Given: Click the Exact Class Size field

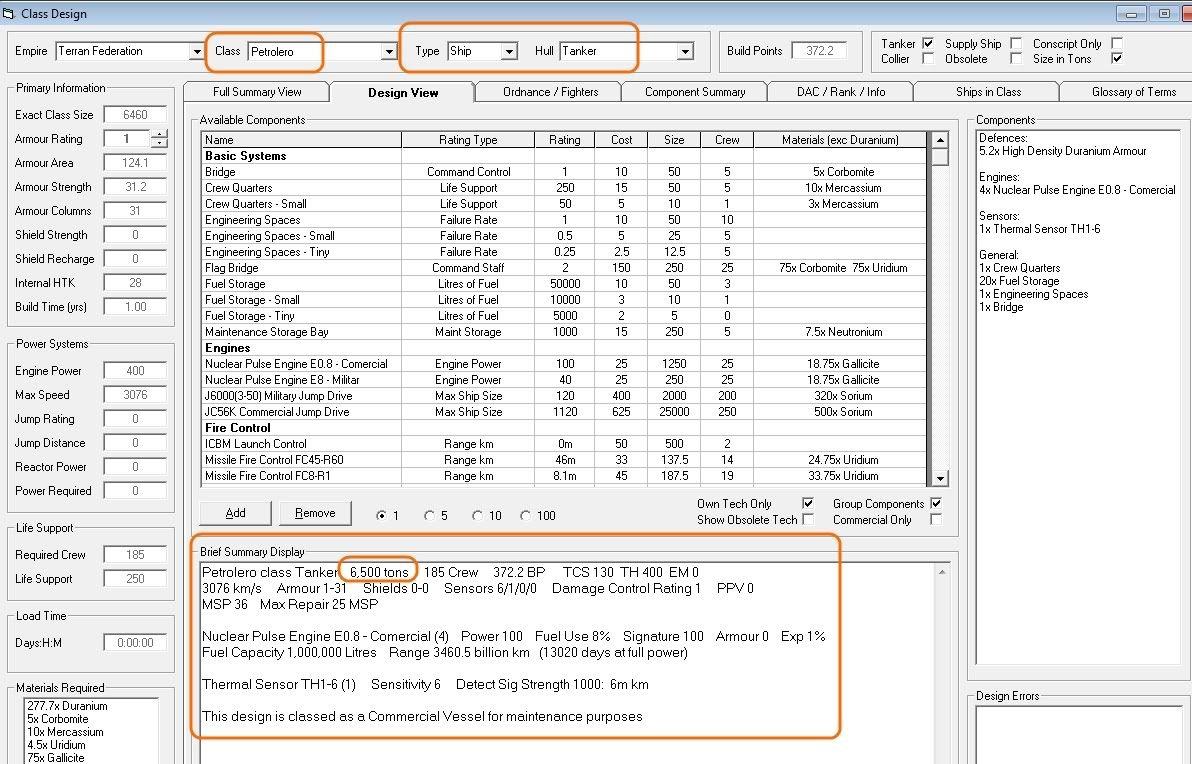Looking at the screenshot, I should [135, 115].
